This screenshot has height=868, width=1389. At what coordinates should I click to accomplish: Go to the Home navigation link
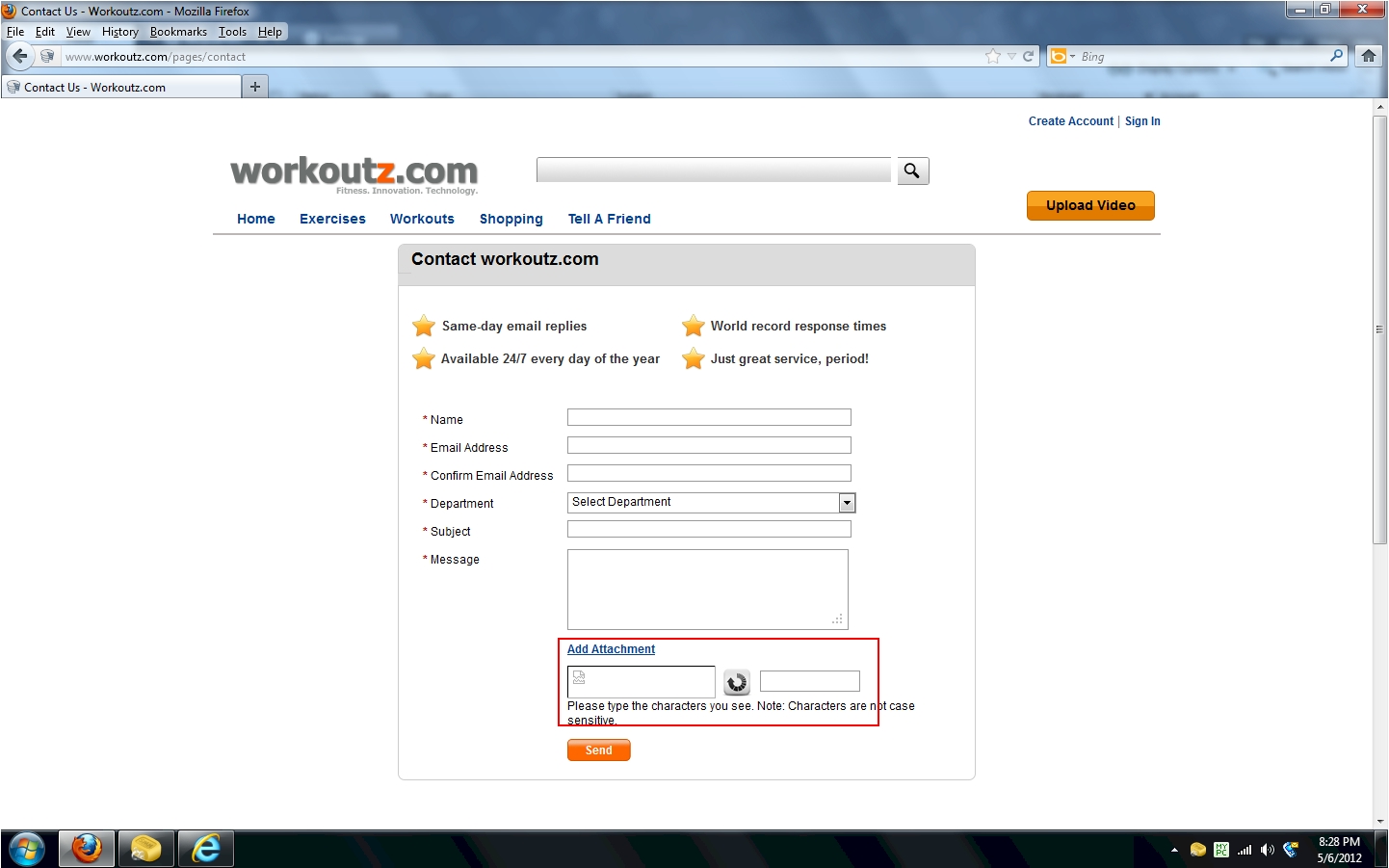[x=256, y=219]
